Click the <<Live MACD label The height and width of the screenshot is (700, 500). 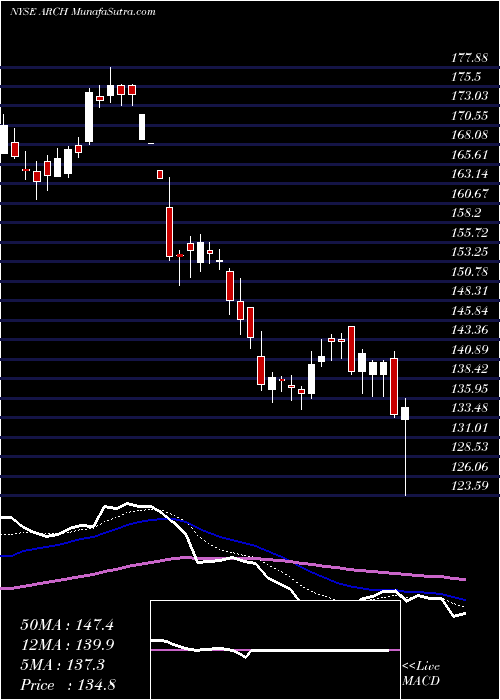[421, 674]
